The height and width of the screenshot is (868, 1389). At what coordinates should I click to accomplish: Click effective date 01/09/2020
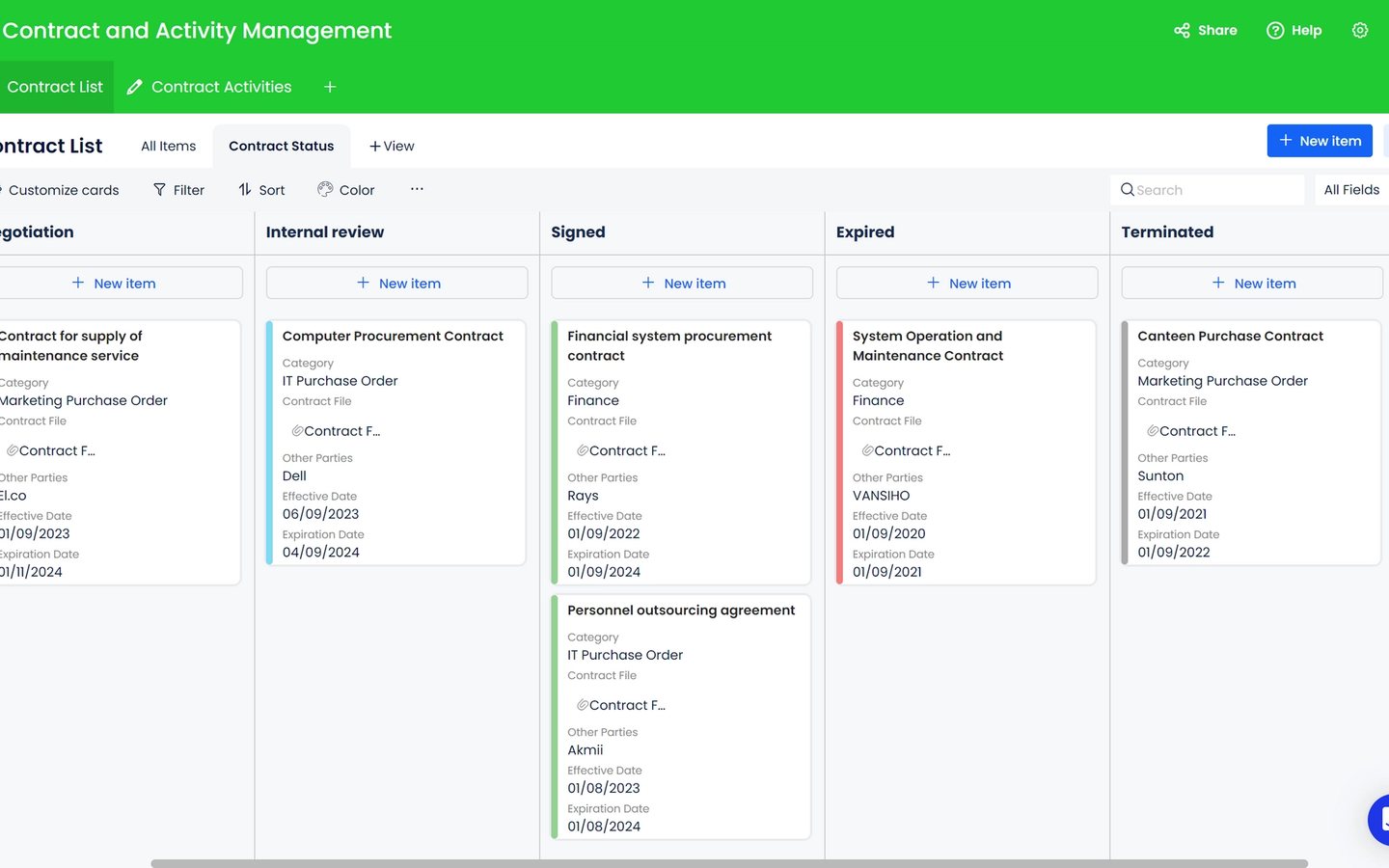coord(889,533)
